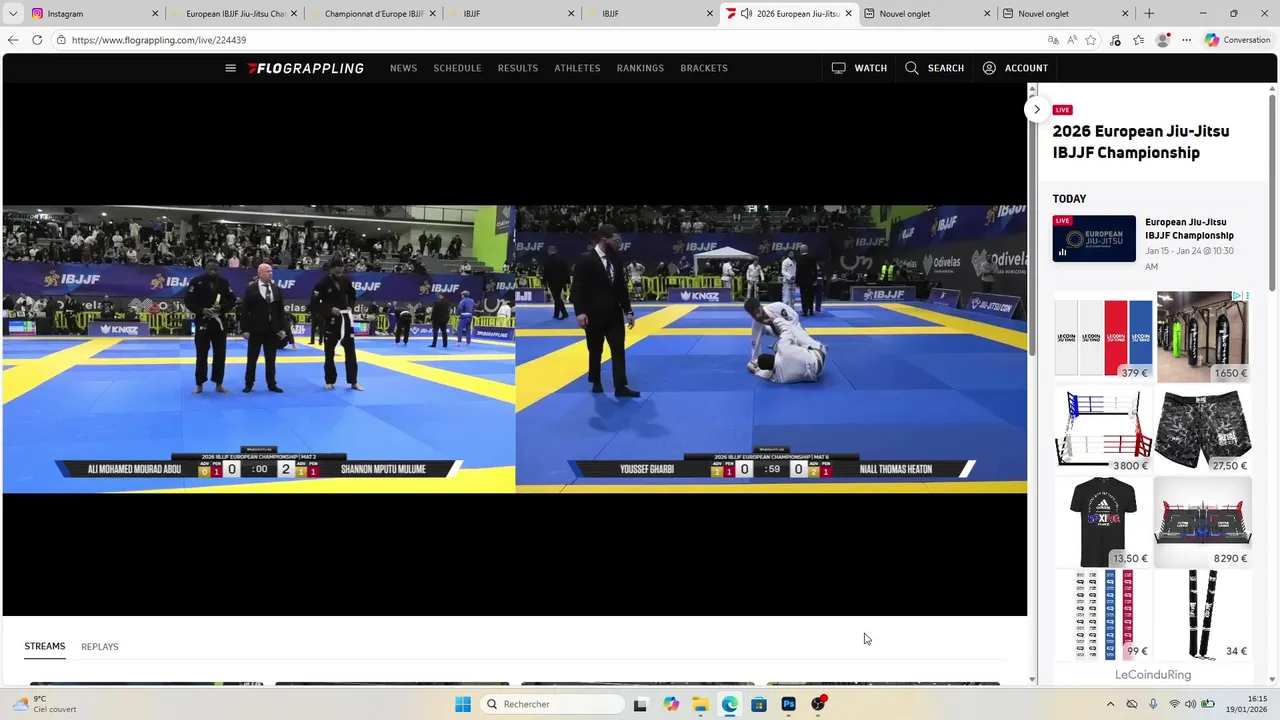Open the SCHEDULE page

tap(457, 68)
